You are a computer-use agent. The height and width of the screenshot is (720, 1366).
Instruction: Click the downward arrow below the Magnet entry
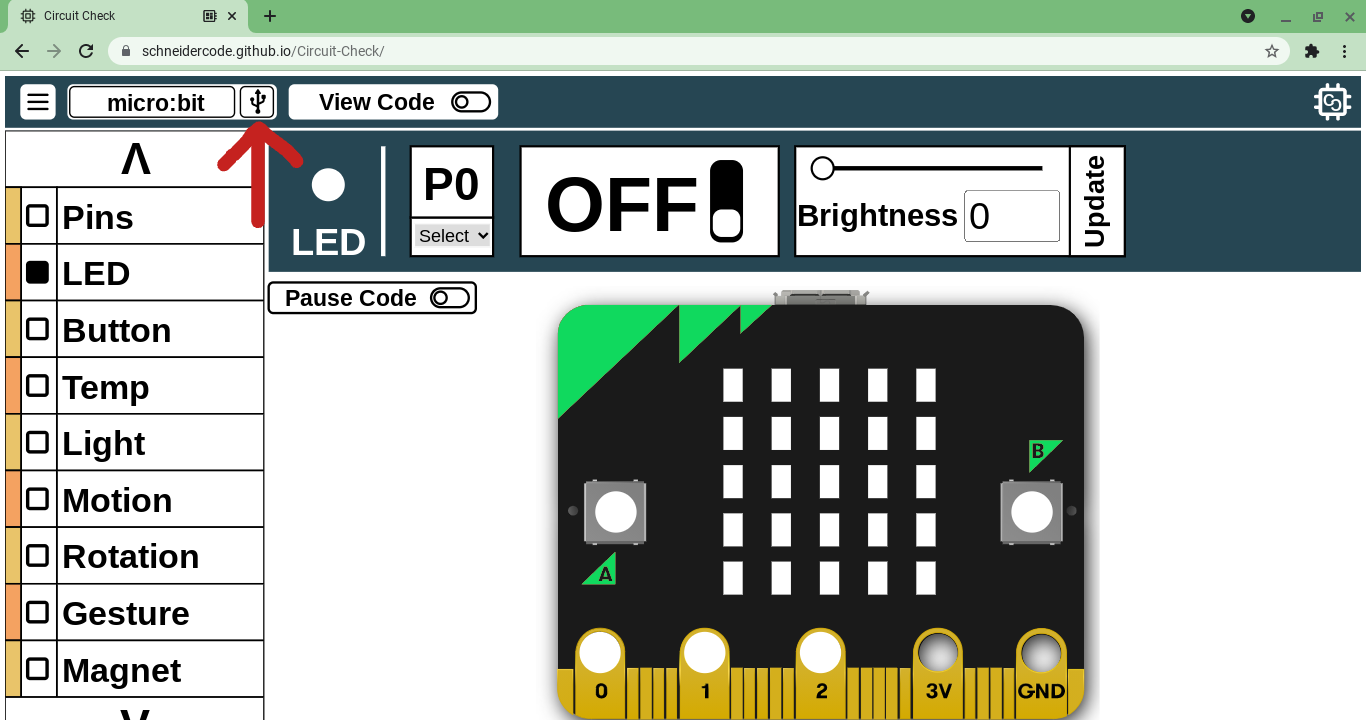coord(133,712)
